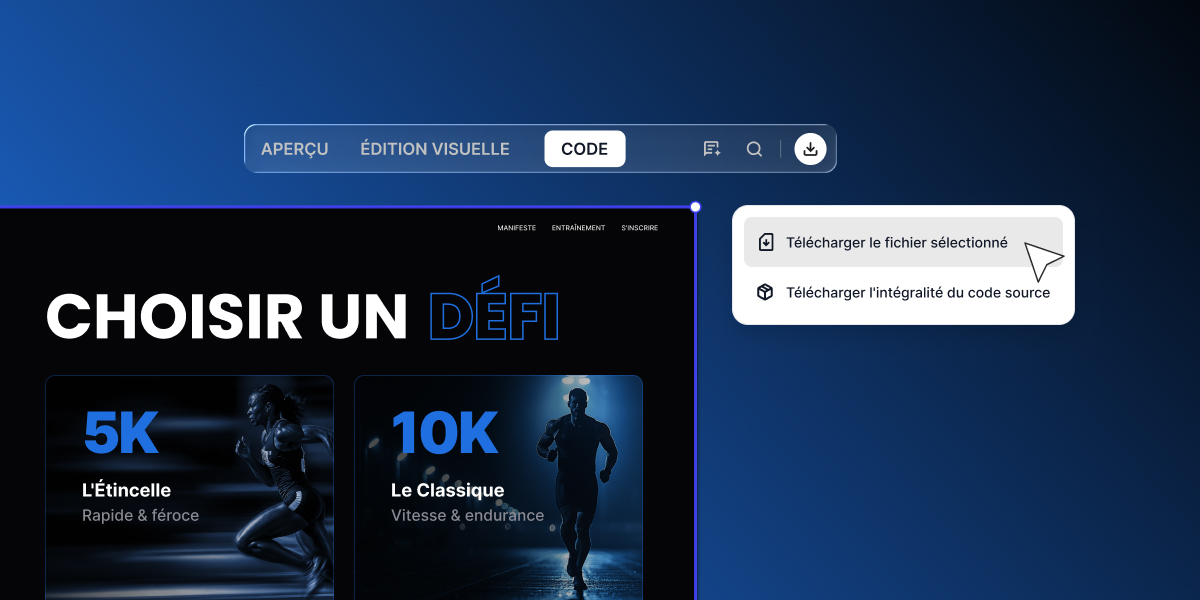Open ENTRAÎNEMENT nav link
The width and height of the screenshot is (1200, 600).
[578, 228]
